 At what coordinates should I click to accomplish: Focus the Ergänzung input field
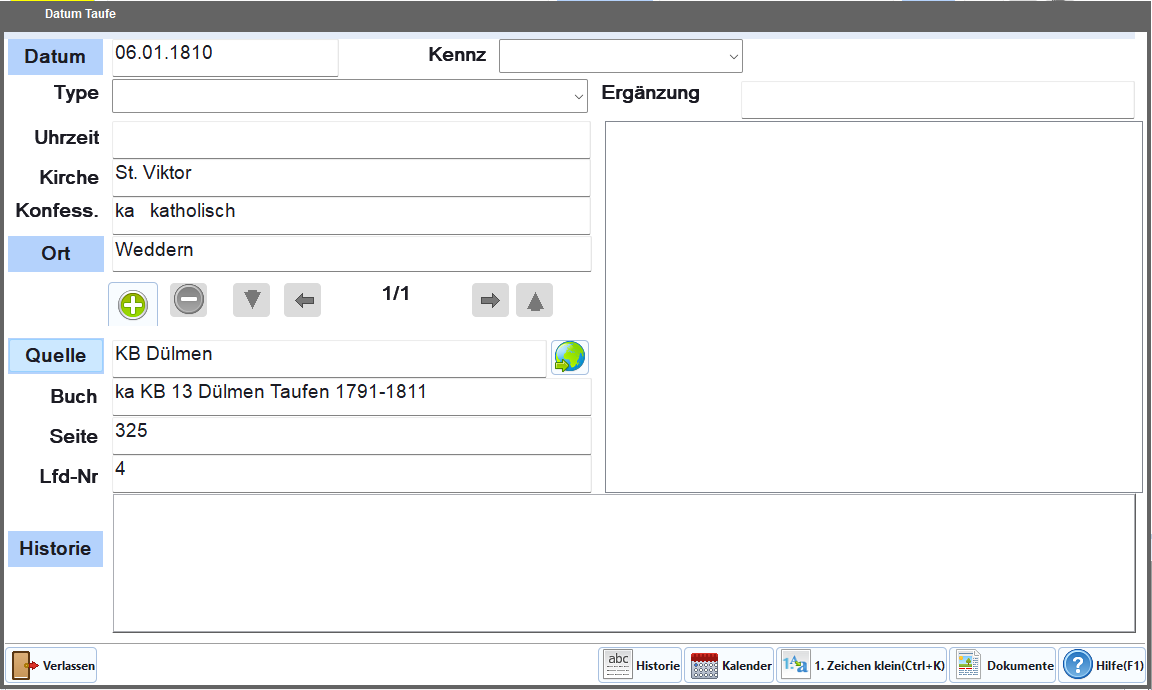tap(937, 99)
